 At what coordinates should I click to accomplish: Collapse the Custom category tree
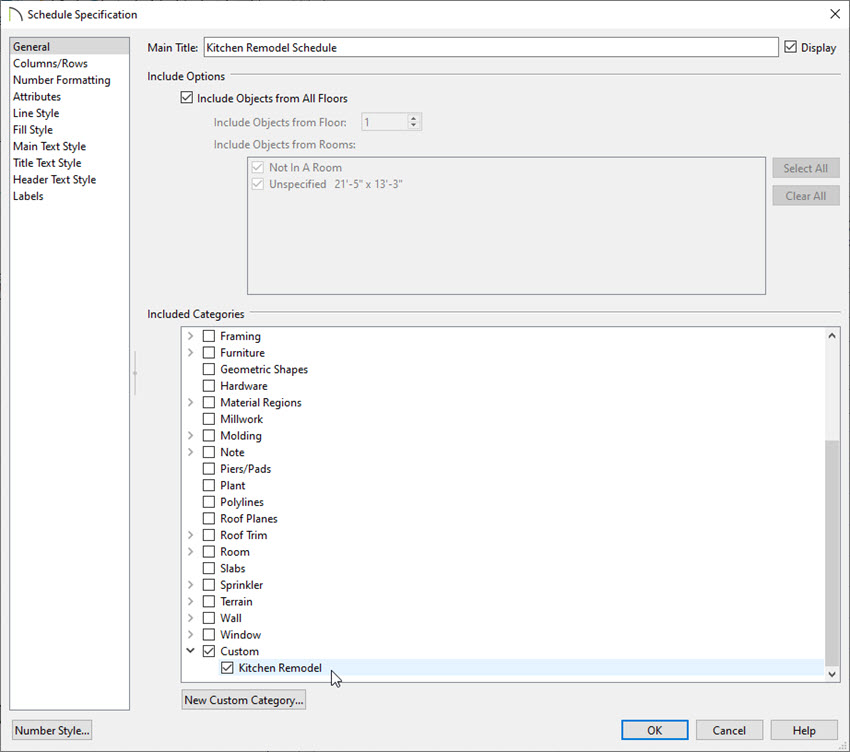tap(191, 650)
